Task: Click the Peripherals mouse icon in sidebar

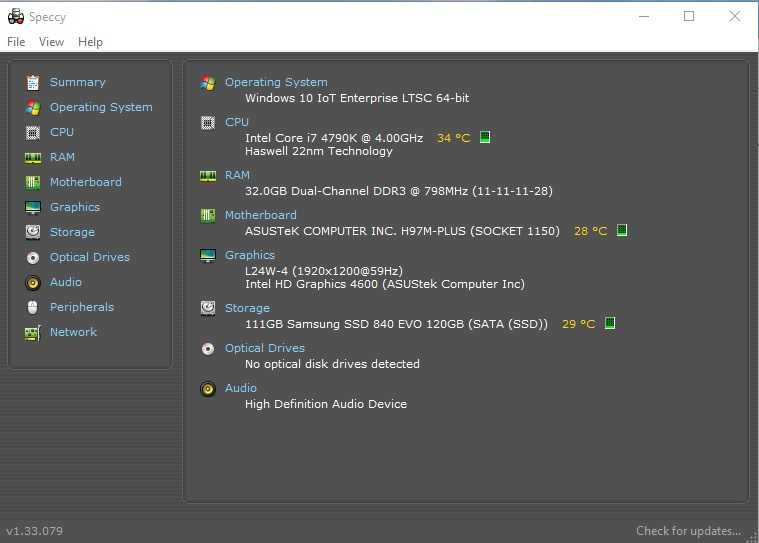Action: pyautogui.click(x=33, y=307)
